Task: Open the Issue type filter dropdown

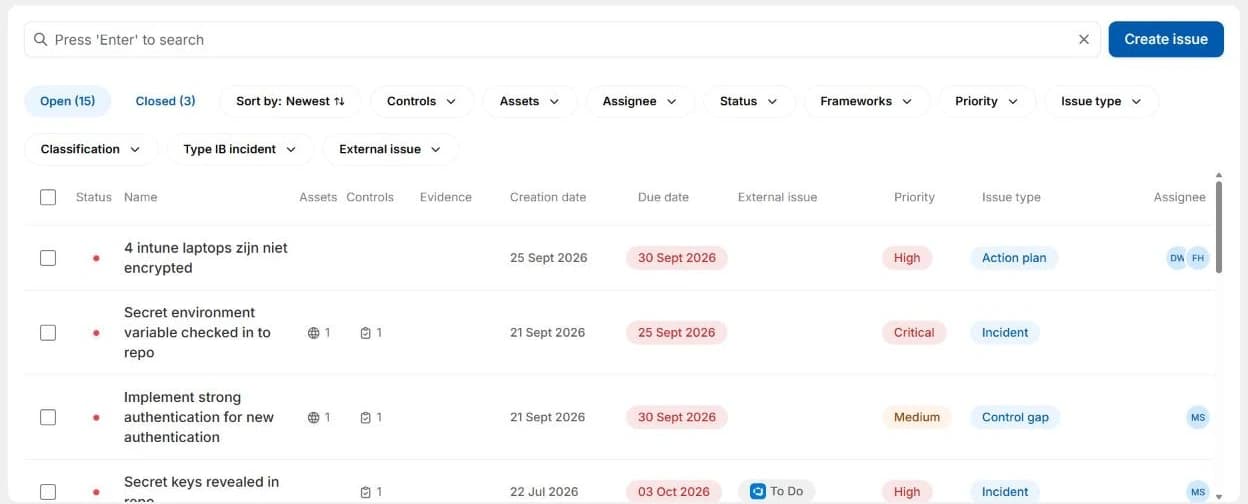Action: pos(1102,101)
